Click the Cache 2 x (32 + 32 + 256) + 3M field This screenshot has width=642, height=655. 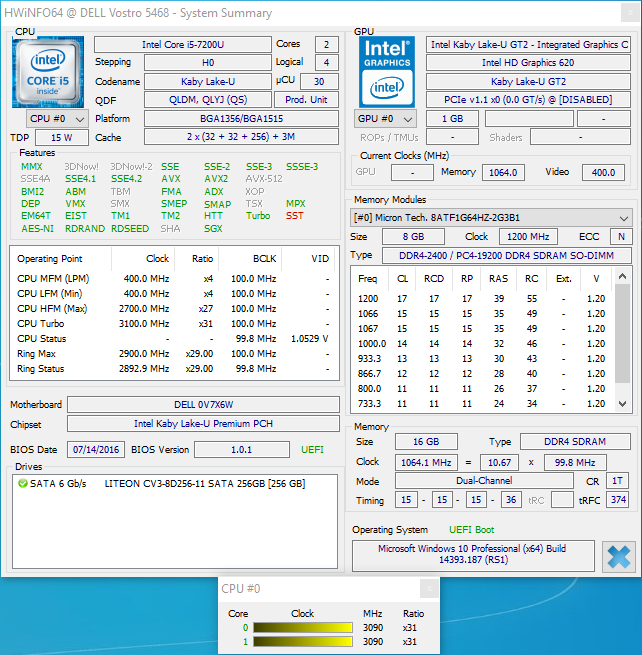tap(241, 137)
